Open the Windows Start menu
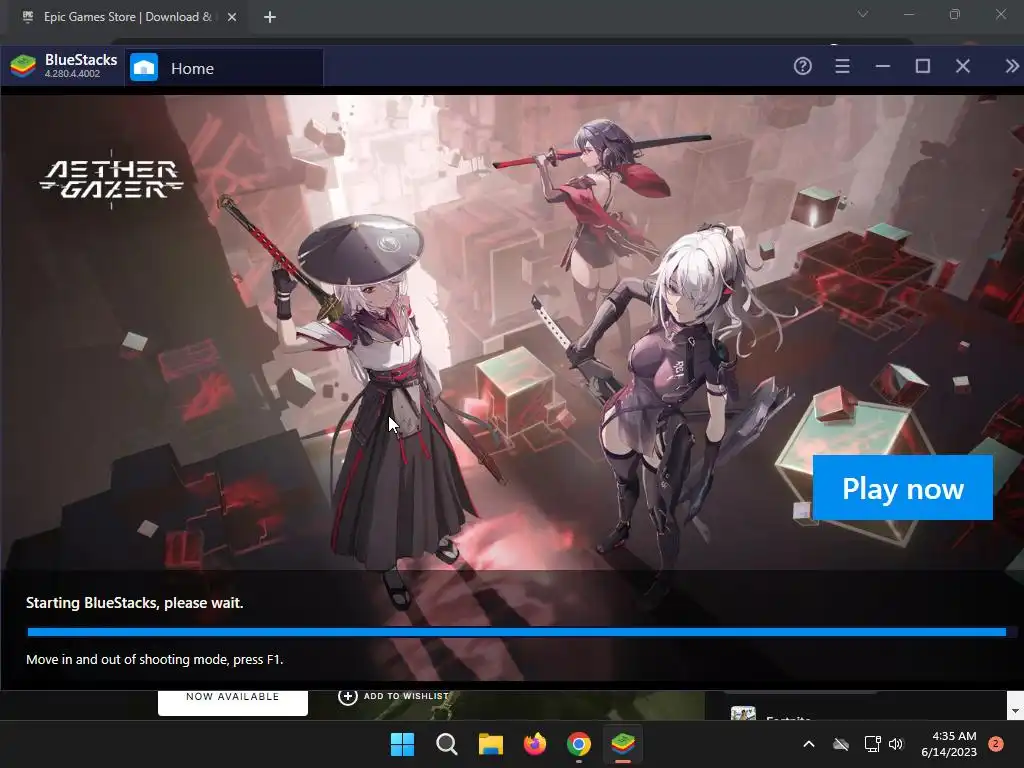1024x768 pixels. pos(402,744)
